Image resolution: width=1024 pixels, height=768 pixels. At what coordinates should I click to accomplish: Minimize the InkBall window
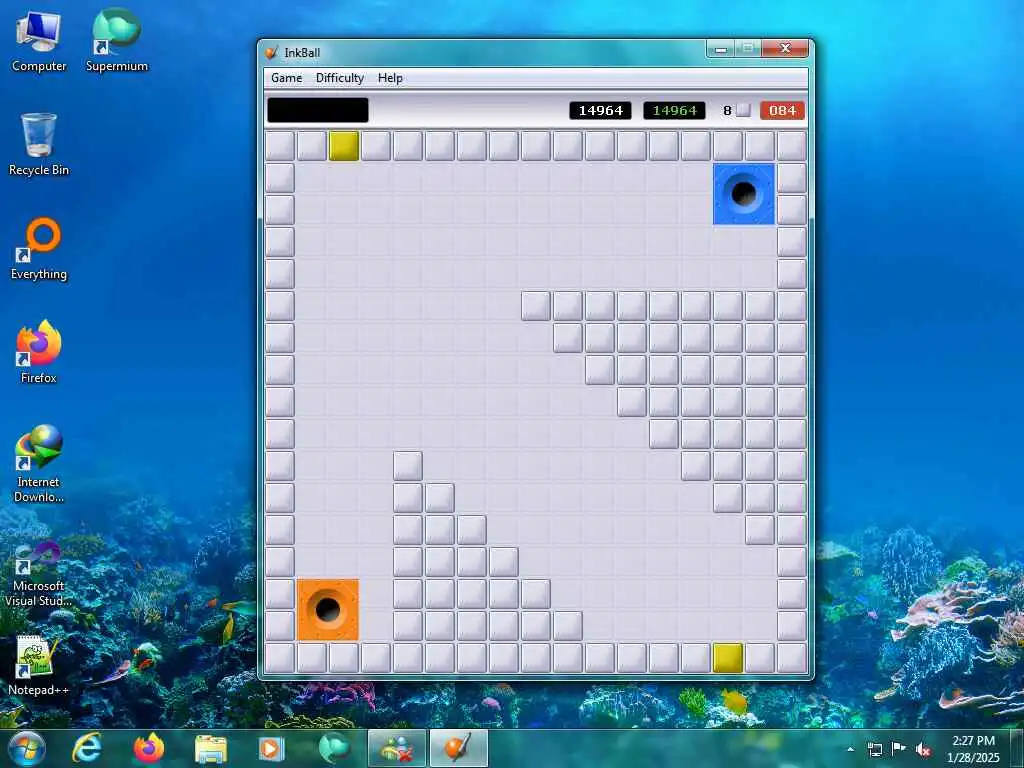[721, 49]
